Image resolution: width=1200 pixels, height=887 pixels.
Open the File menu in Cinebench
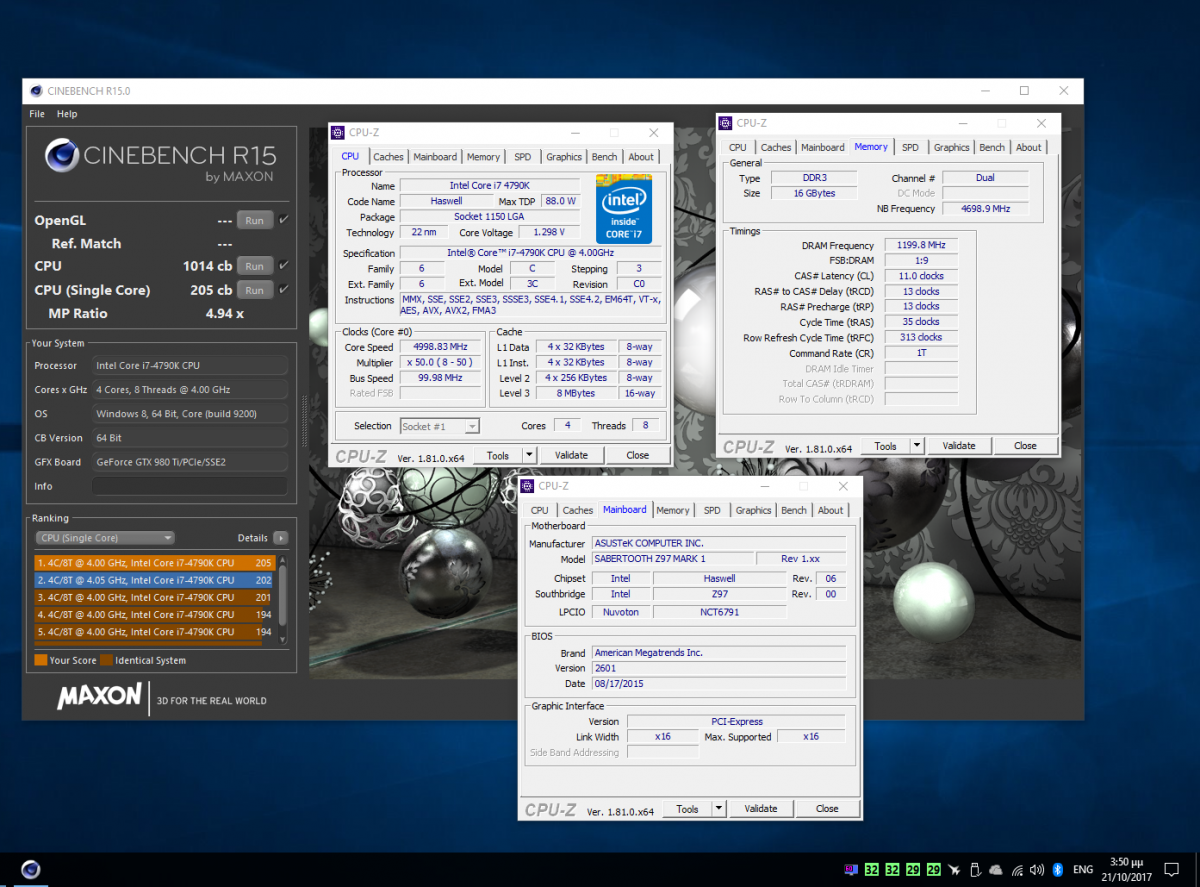(37, 114)
